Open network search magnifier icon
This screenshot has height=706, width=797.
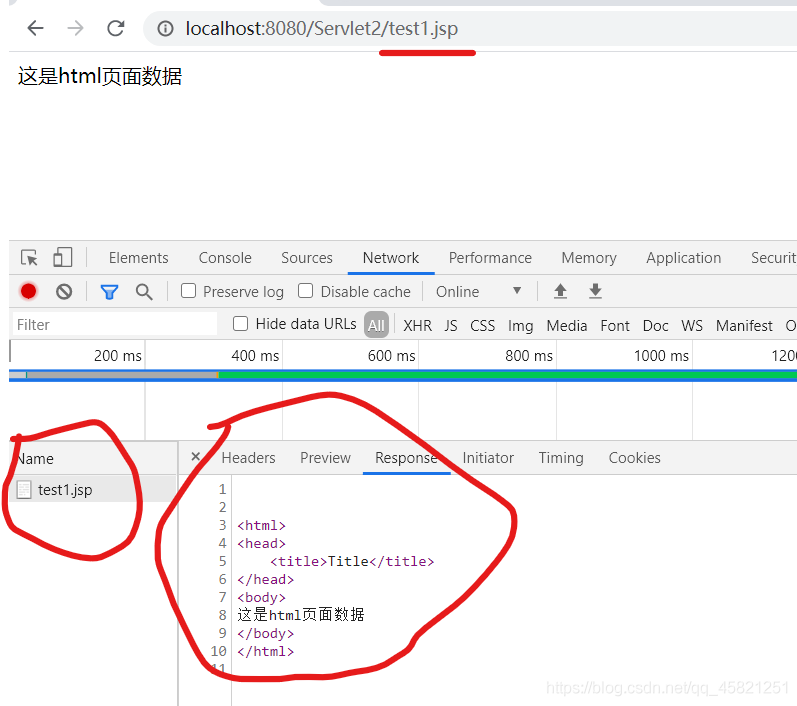click(x=144, y=292)
